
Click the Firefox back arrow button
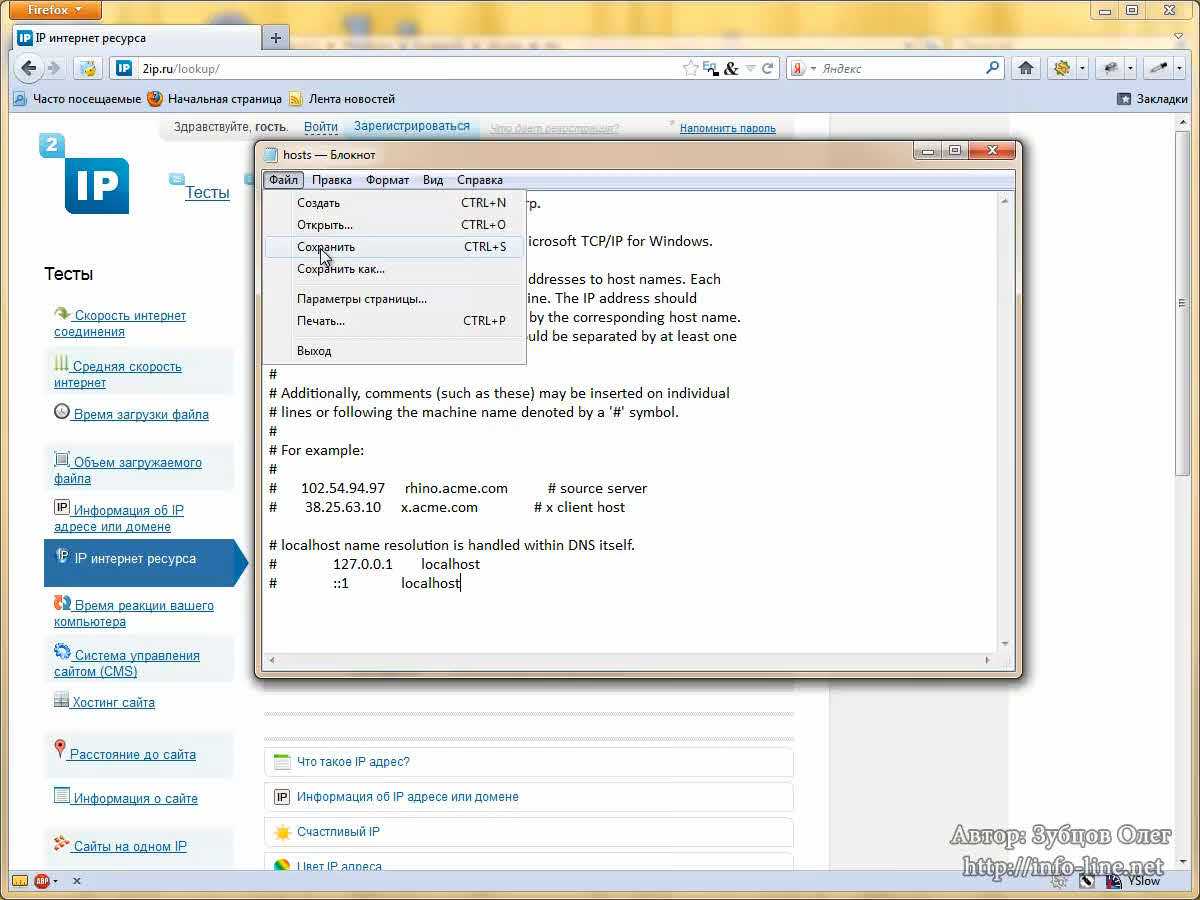(x=28, y=68)
